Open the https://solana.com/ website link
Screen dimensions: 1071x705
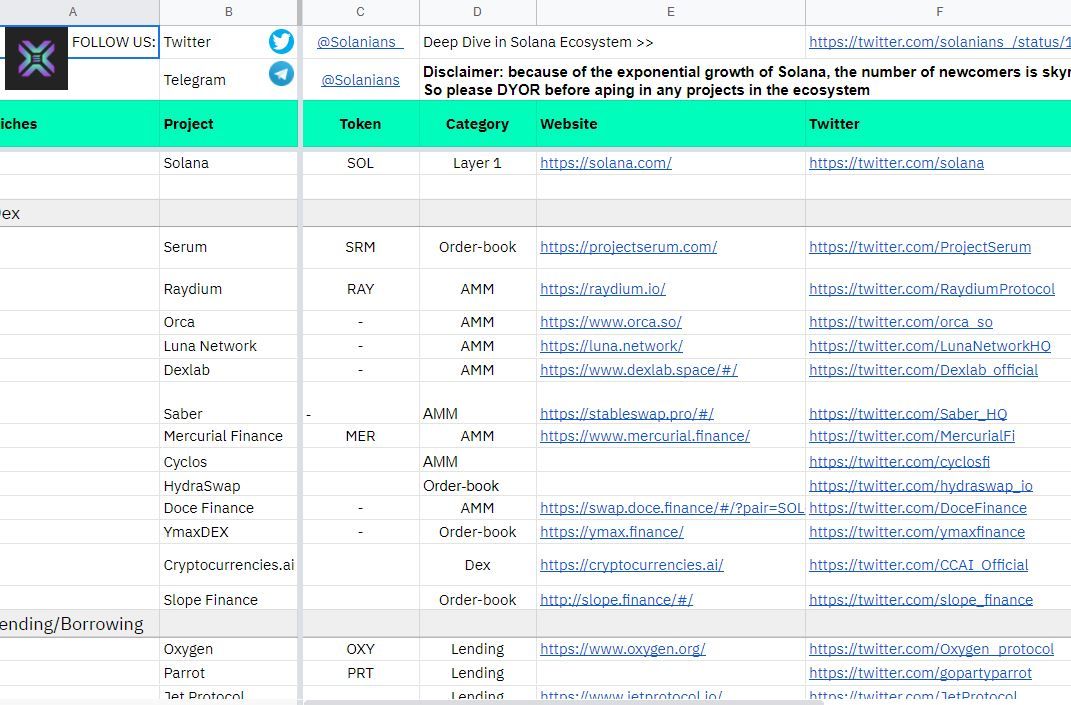coord(605,163)
